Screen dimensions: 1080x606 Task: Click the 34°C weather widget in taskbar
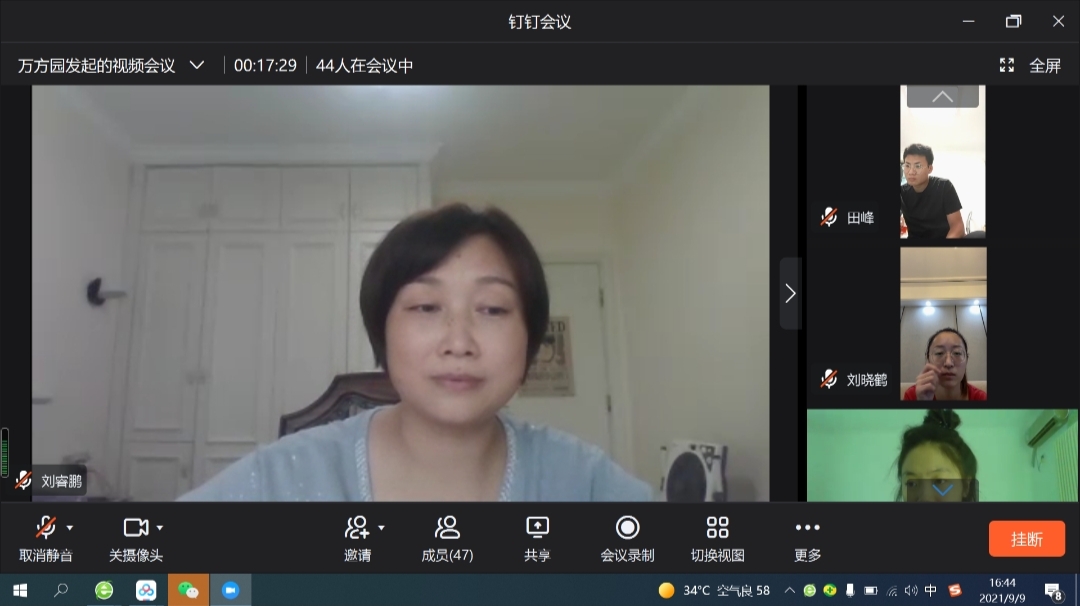[x=714, y=590]
